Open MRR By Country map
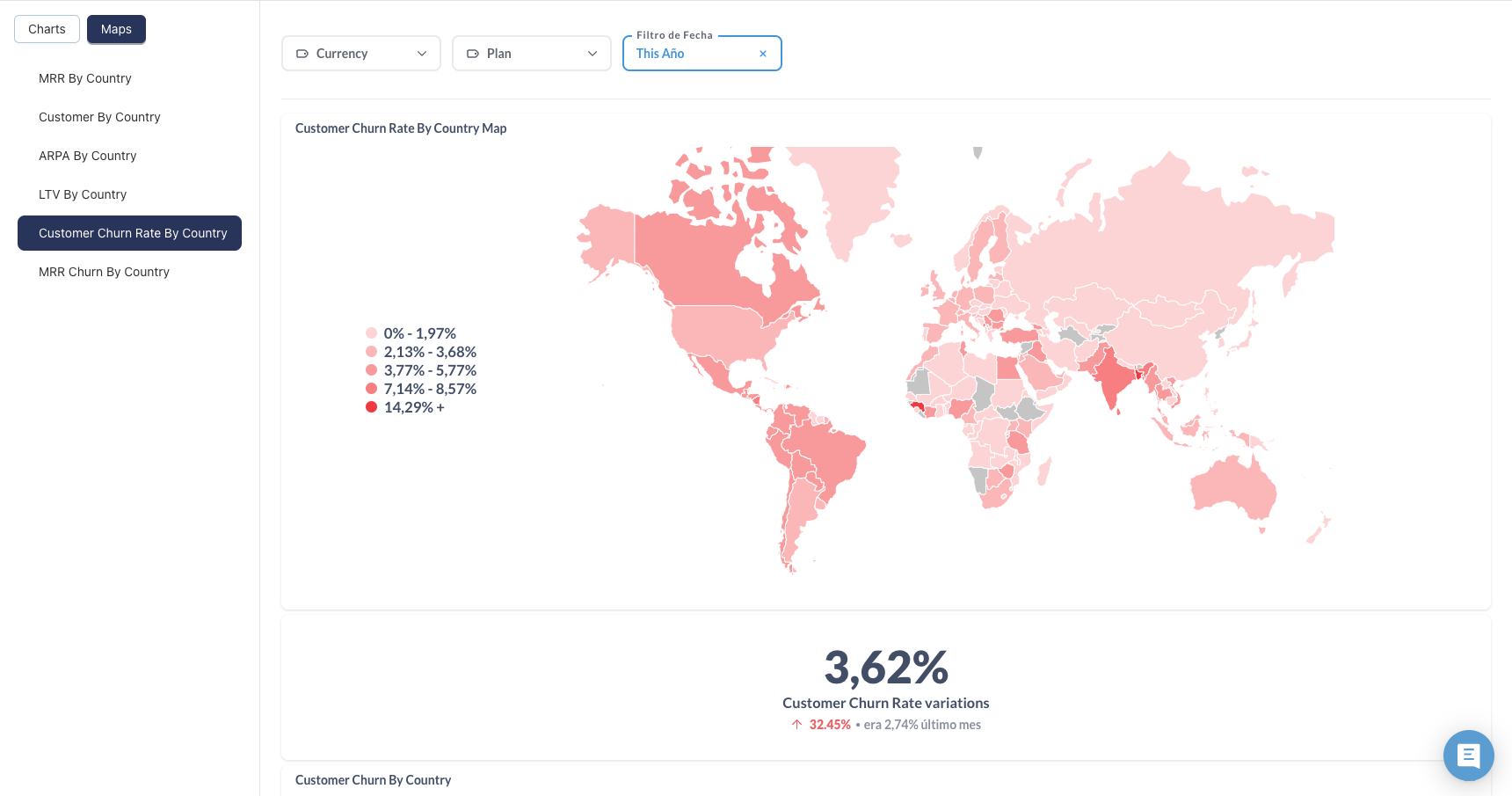1512x796 pixels. pos(85,78)
